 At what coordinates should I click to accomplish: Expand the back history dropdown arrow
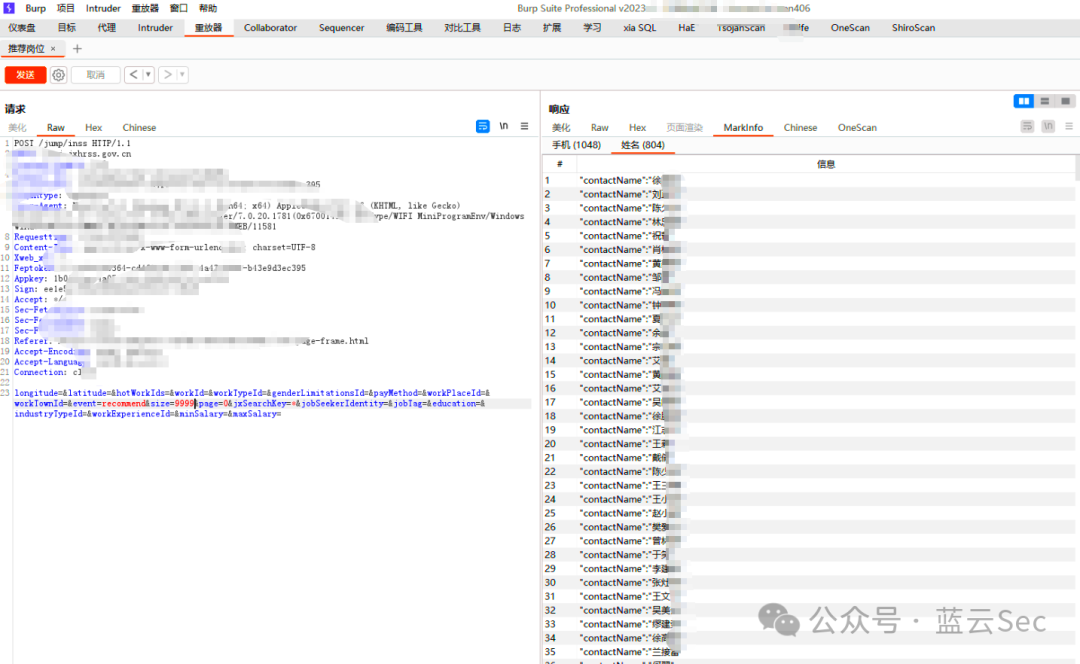[147, 74]
